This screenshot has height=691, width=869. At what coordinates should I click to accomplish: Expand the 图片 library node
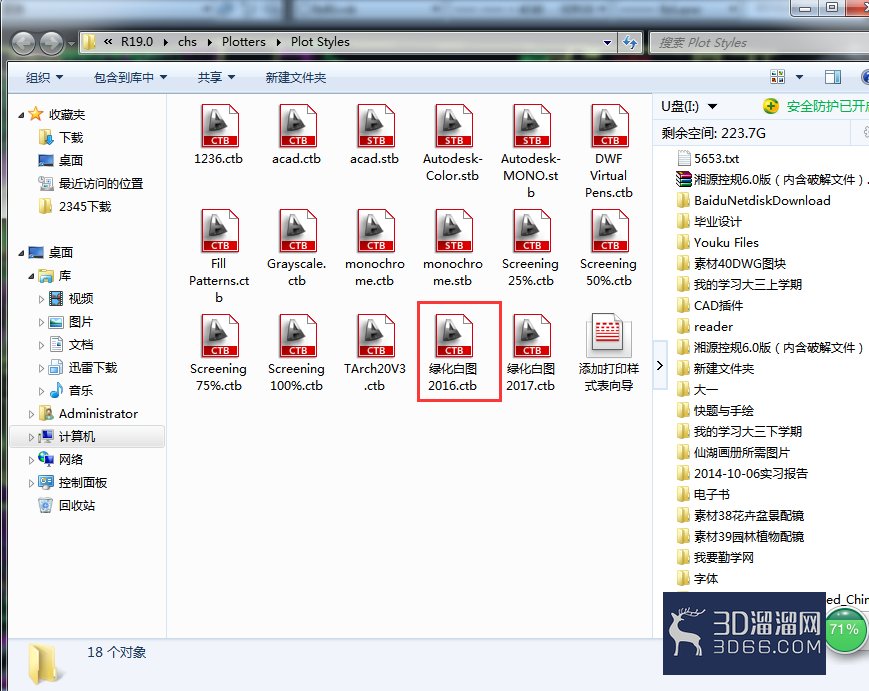[41, 322]
